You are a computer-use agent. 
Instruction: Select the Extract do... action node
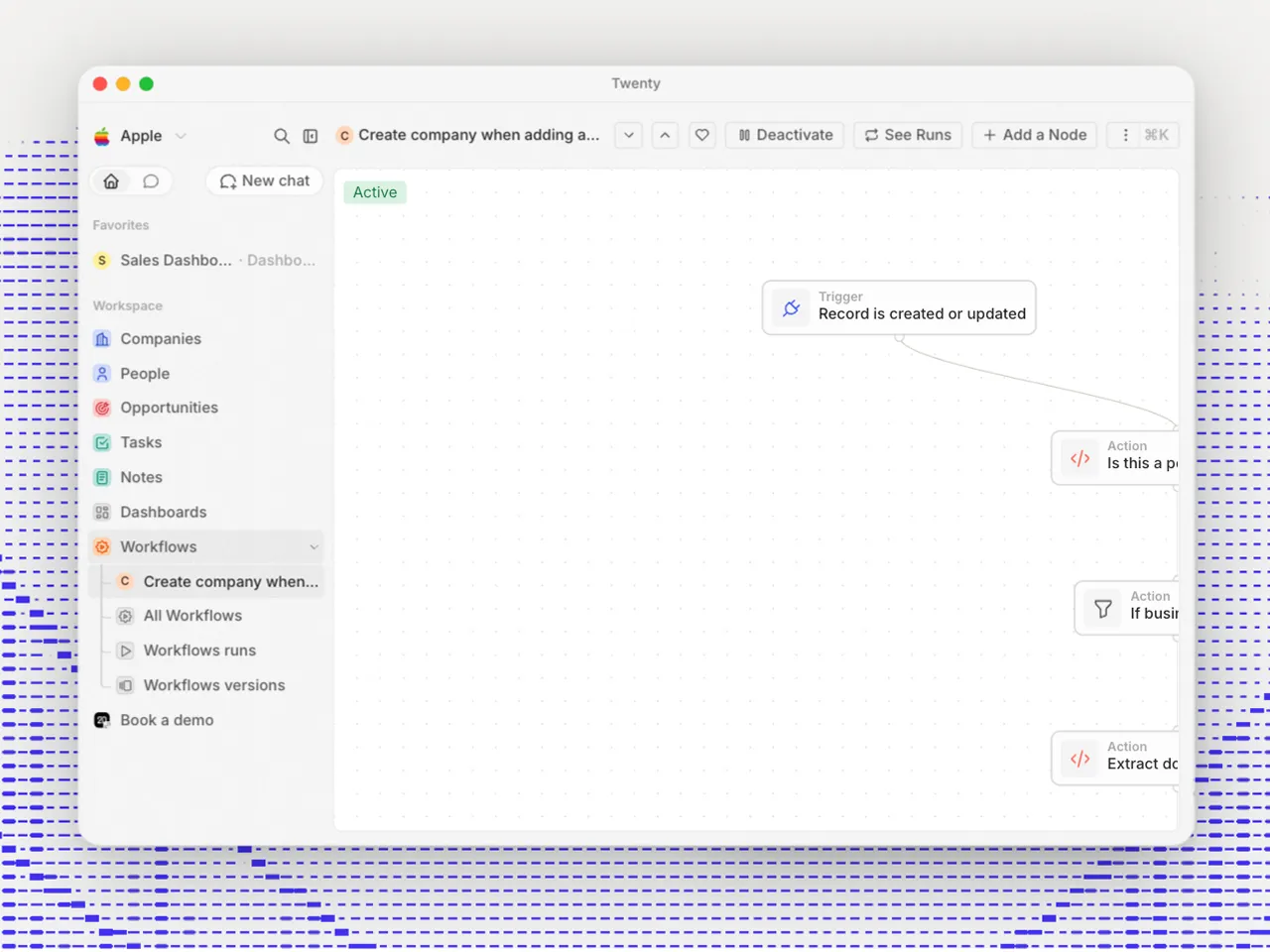(x=1115, y=759)
